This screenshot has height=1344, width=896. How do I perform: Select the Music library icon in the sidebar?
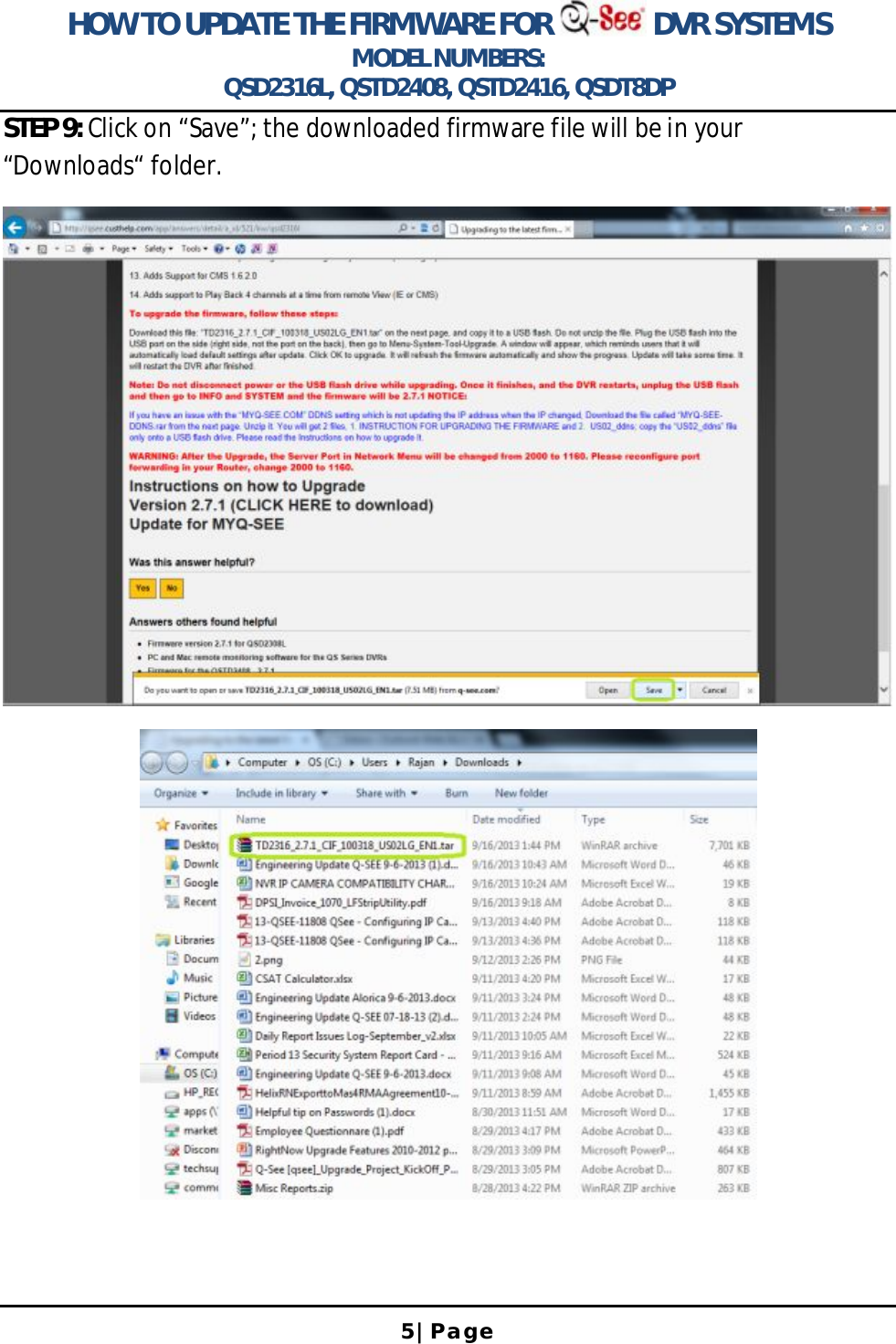(x=173, y=978)
